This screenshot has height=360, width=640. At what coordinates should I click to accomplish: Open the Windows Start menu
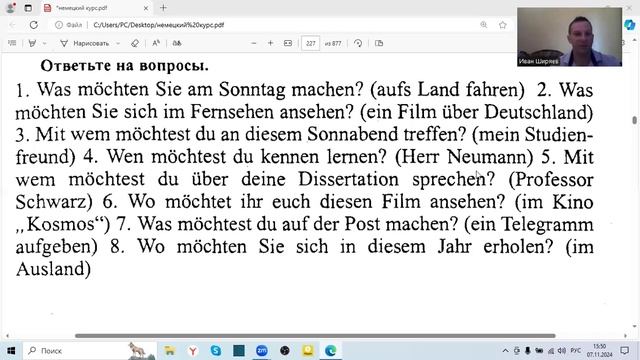(11, 351)
